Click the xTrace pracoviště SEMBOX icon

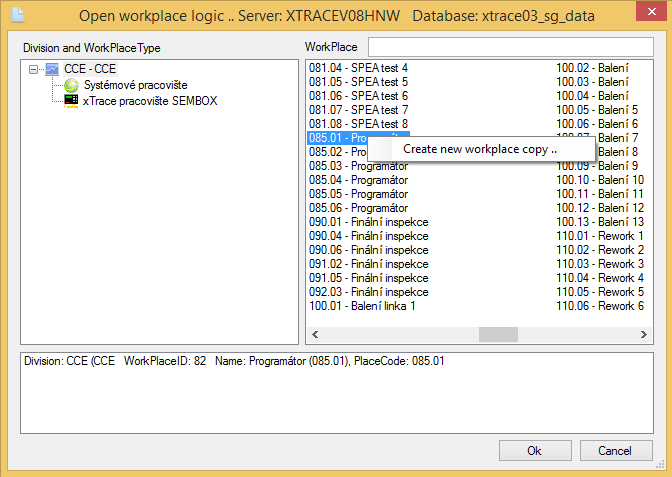point(71,101)
